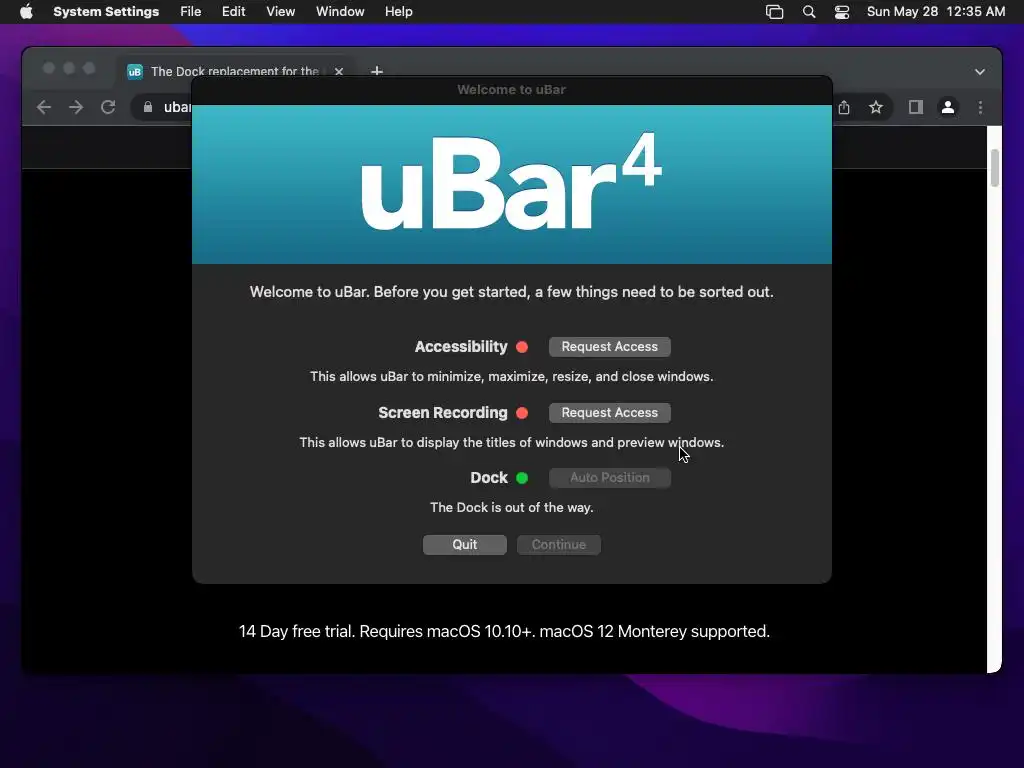Click the browser address bar URL
The height and width of the screenshot is (768, 1024).
tap(177, 107)
